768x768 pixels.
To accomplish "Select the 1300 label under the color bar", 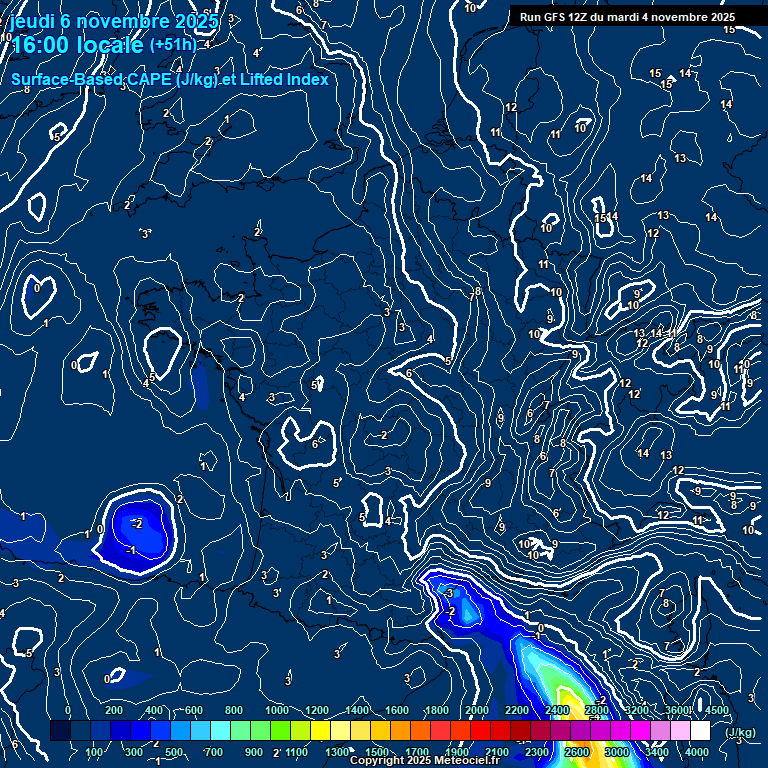I will click(337, 752).
